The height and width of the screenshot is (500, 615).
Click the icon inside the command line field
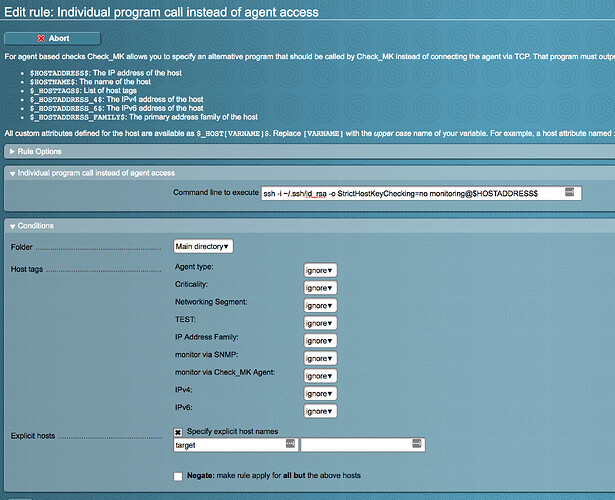(570, 192)
